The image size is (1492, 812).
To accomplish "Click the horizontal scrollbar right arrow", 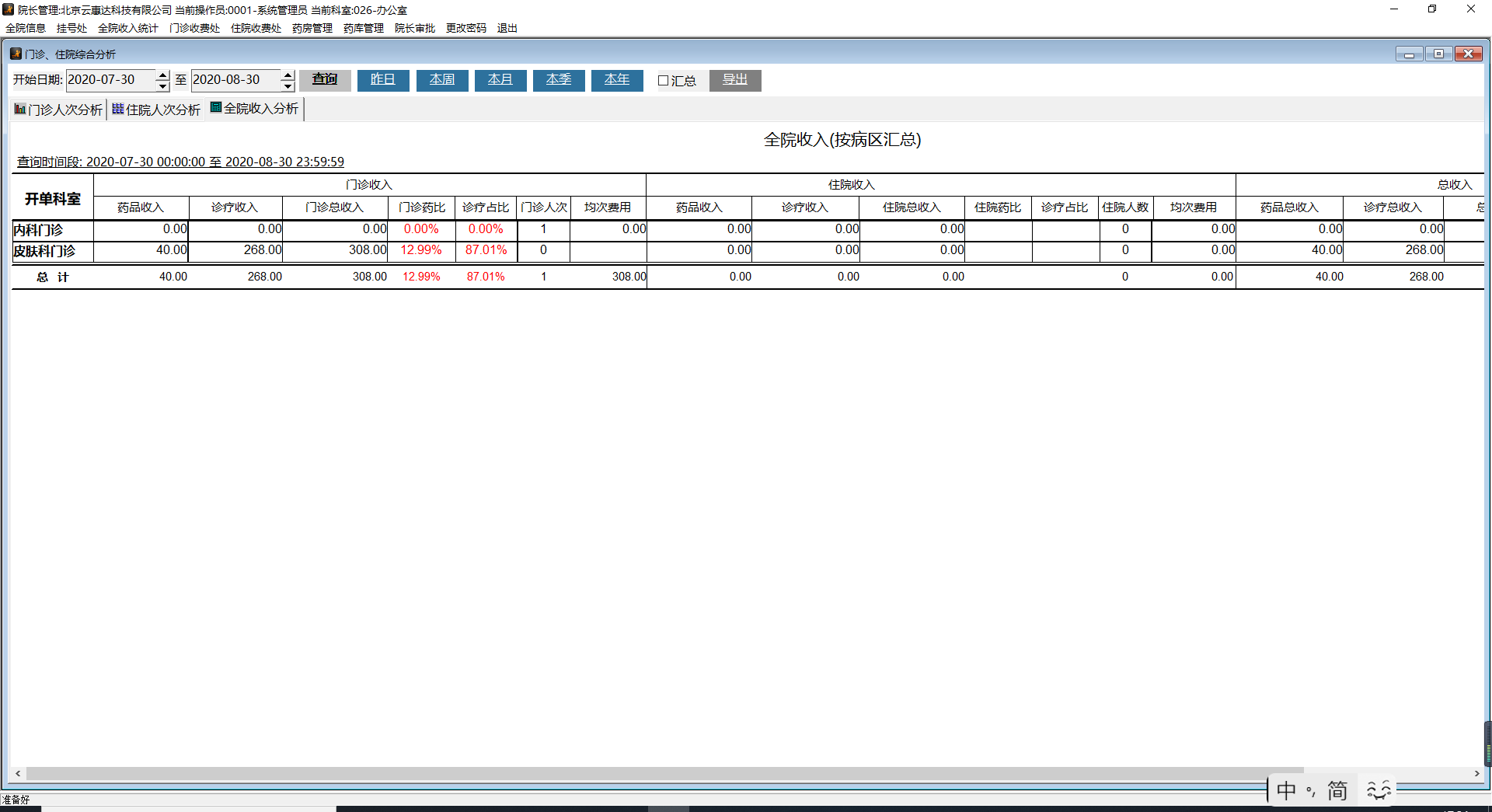I will (1476, 773).
